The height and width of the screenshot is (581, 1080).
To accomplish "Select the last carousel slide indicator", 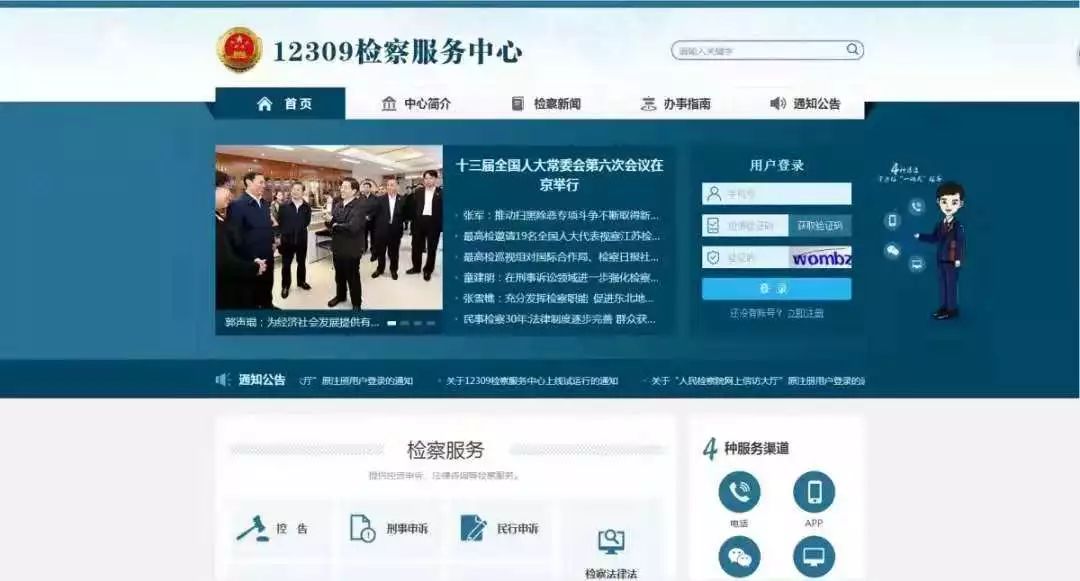I will 430,323.
